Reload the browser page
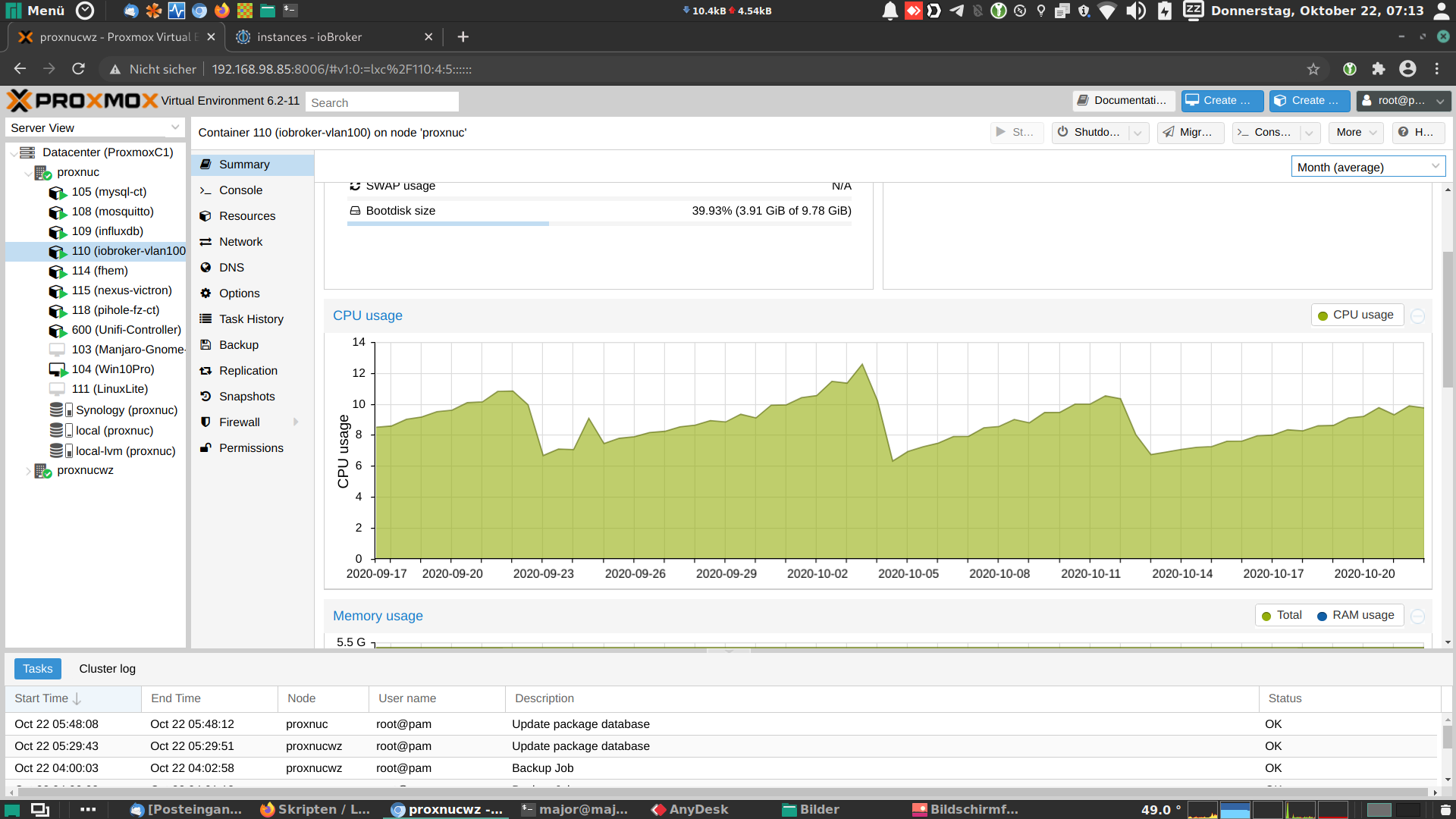The height and width of the screenshot is (819, 1456). [x=78, y=69]
